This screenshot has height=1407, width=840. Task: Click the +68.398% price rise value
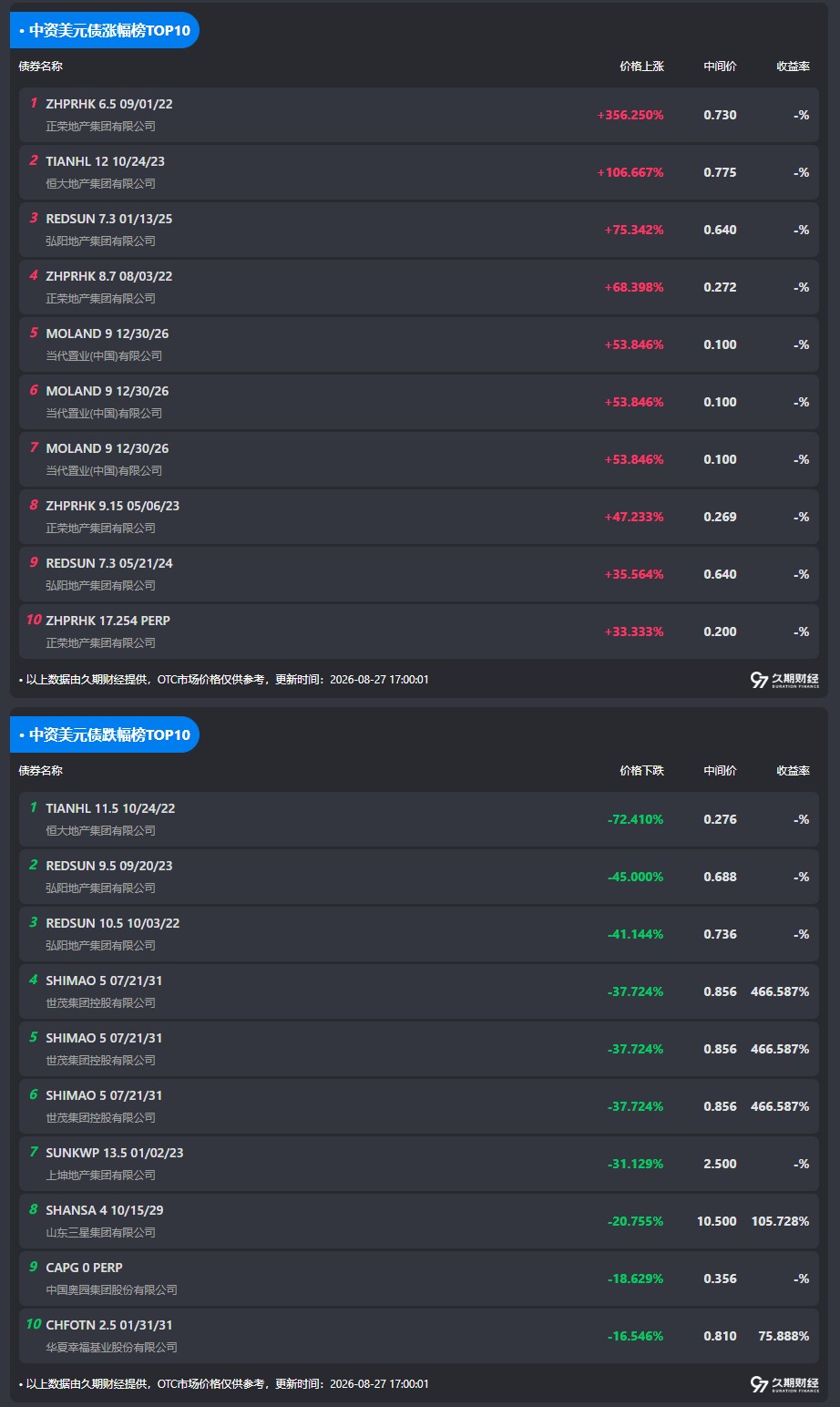pyautogui.click(x=634, y=288)
